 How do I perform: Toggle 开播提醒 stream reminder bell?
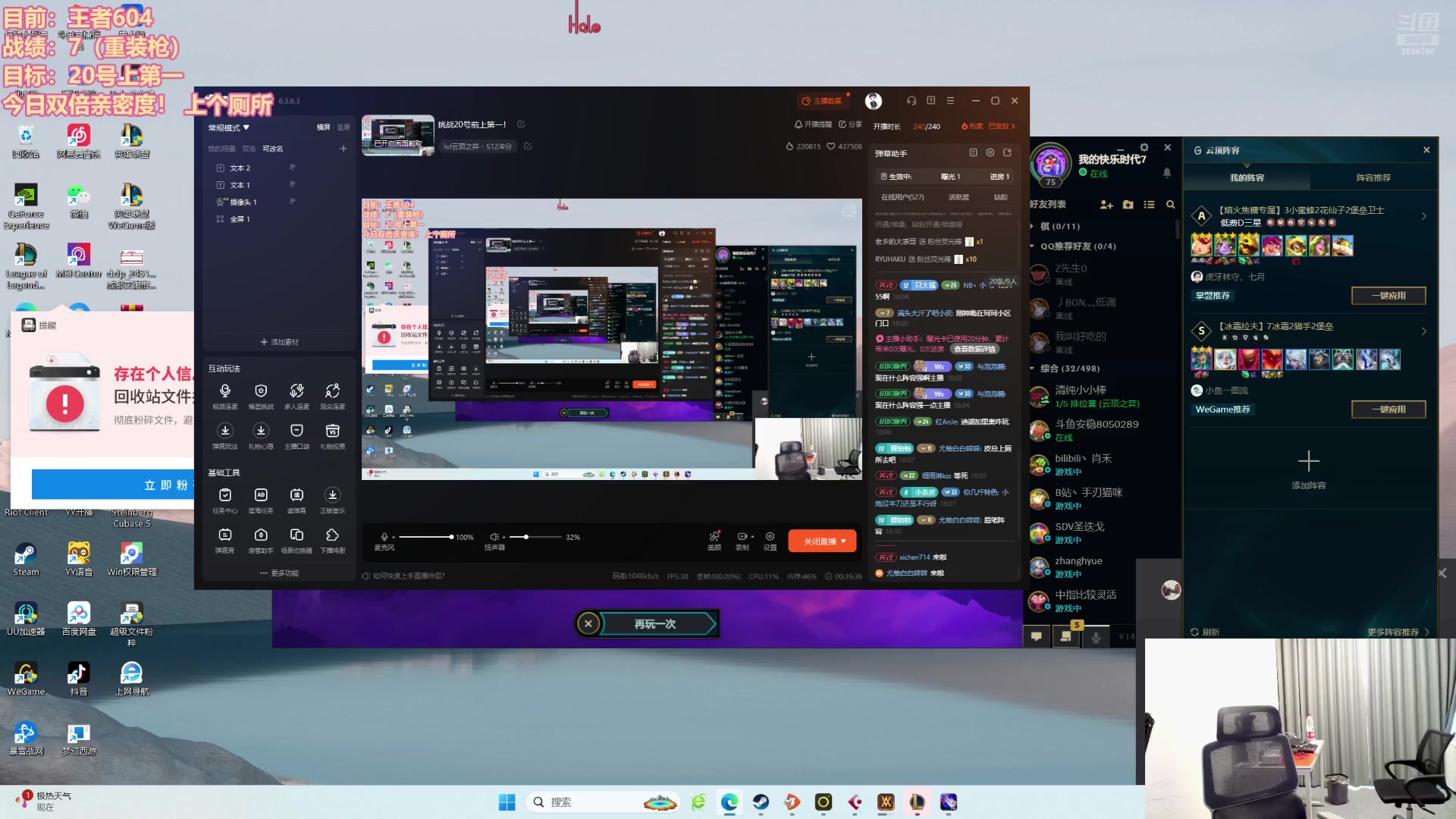click(x=813, y=124)
